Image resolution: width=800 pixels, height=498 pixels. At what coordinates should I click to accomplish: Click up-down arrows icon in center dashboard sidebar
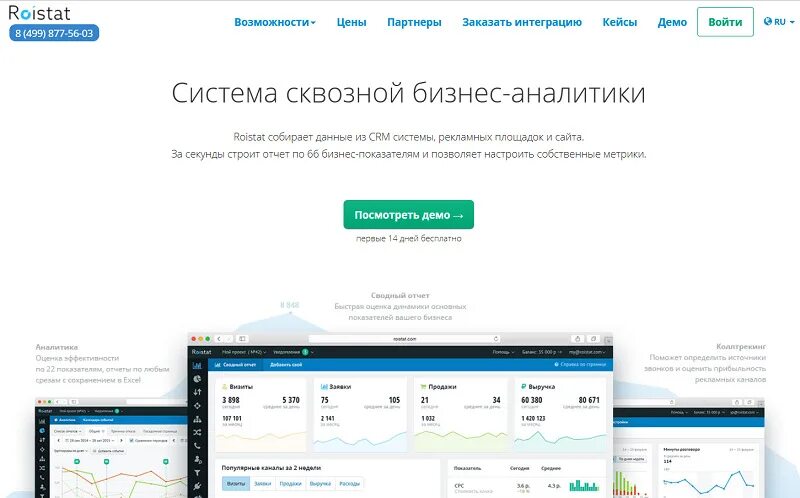pyautogui.click(x=197, y=392)
